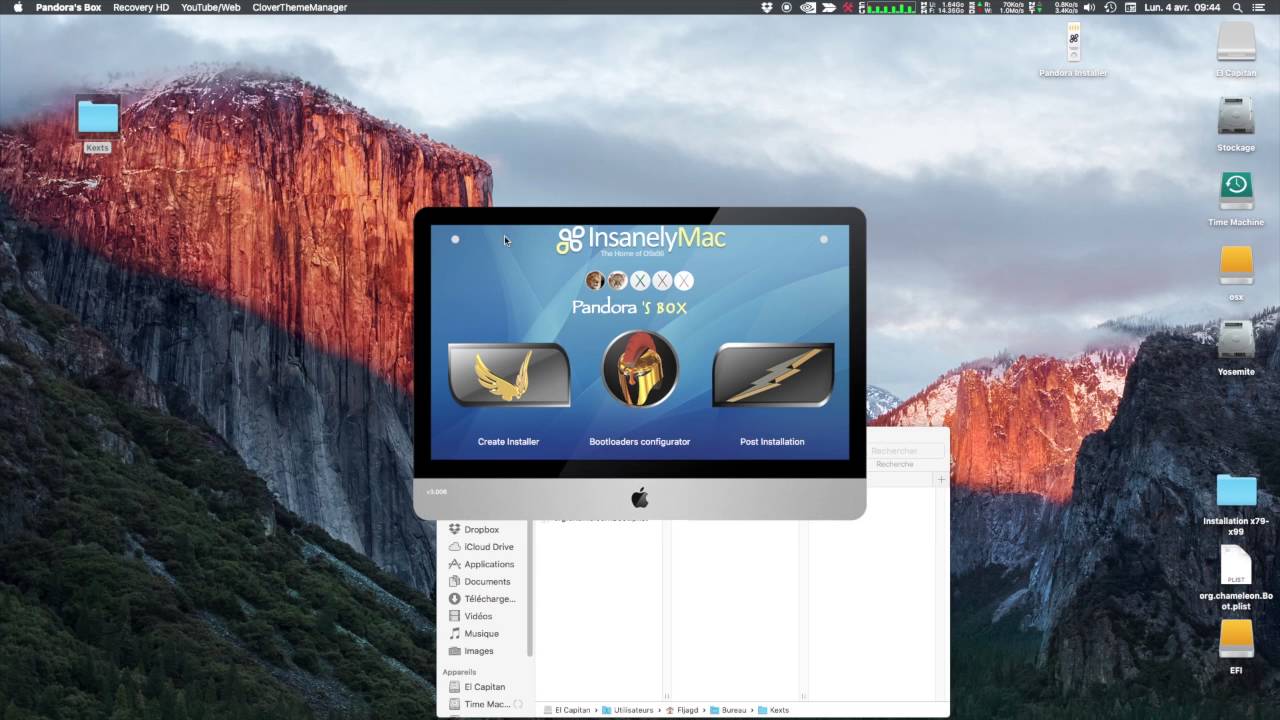1280x720 pixels.
Task: Click the Dropbox menu bar icon
Action: click(767, 7)
